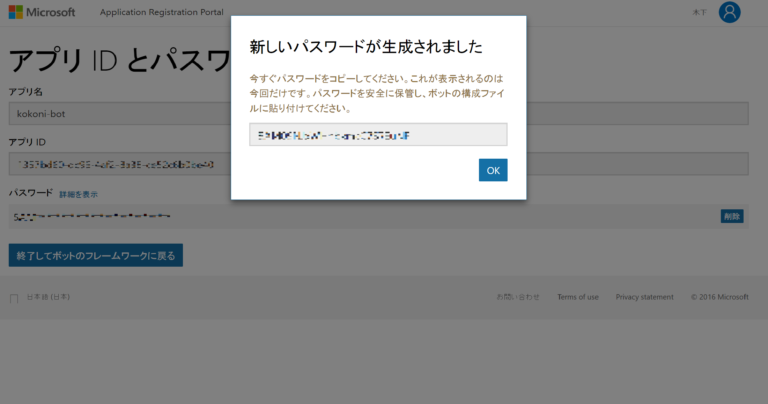Click the 新しいパスワードが生成されました dialog title
Image resolution: width=768 pixels, height=404 pixels.
pos(365,47)
